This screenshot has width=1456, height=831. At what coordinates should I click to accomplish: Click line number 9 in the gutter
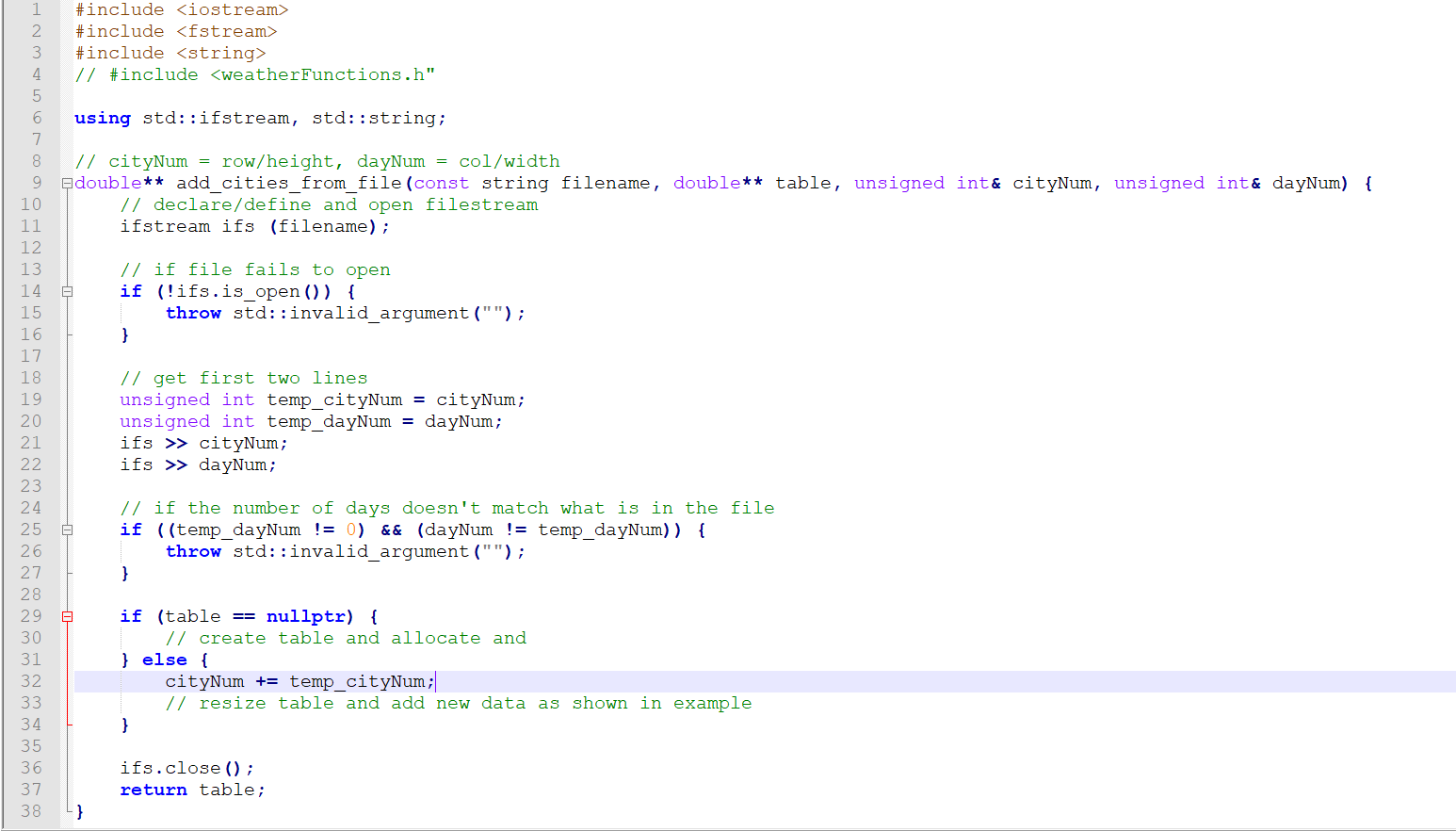click(36, 183)
